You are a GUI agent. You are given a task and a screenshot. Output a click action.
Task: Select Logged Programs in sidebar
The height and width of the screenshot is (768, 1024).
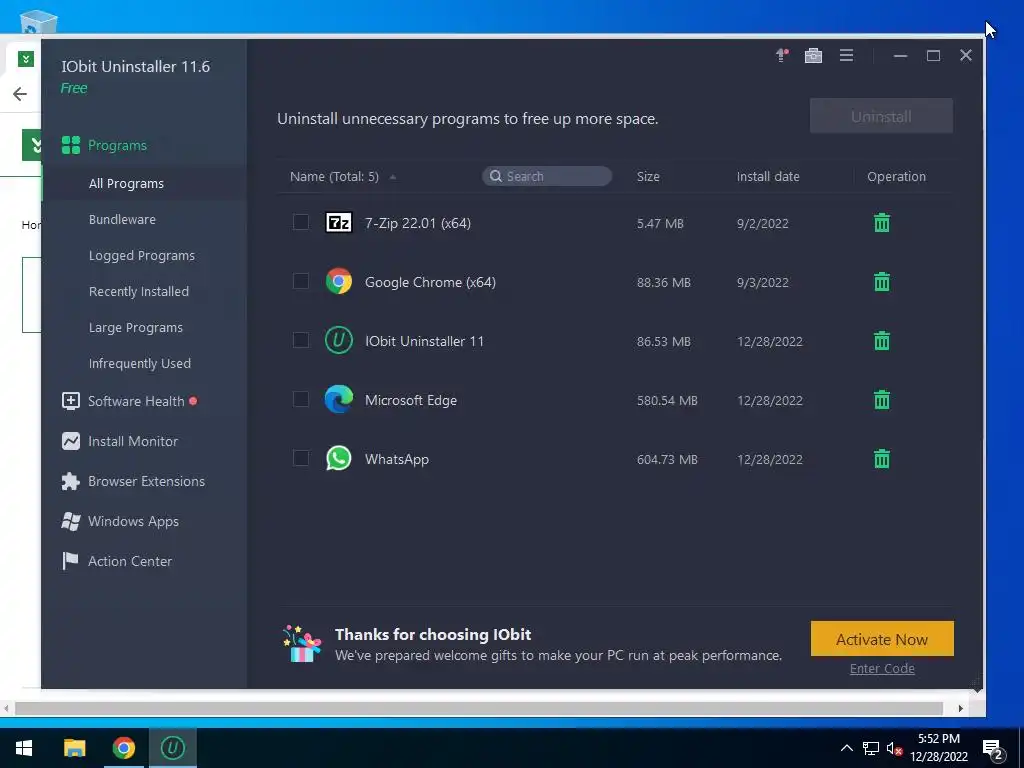pos(142,255)
